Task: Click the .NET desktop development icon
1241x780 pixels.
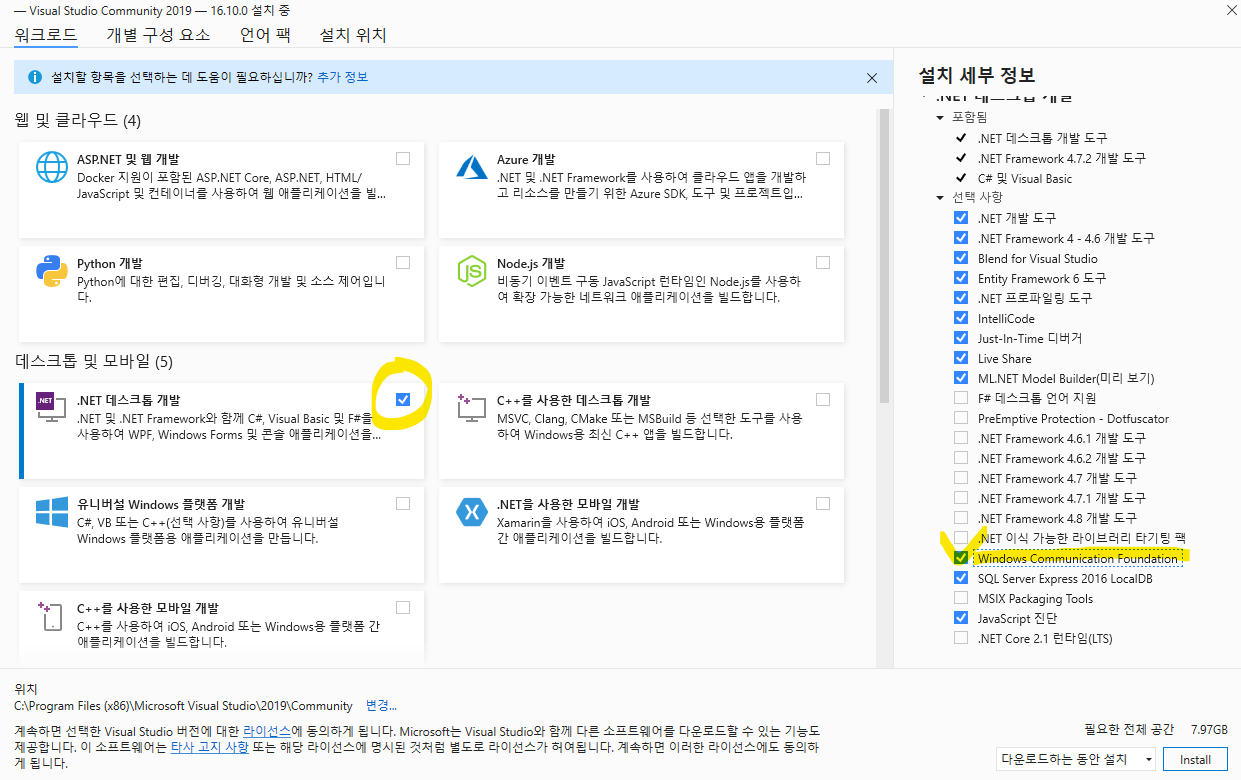Action: pos(51,406)
